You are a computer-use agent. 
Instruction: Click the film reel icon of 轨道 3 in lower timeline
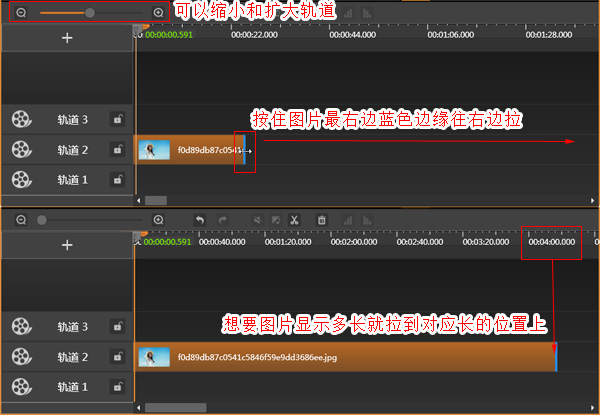click(x=21, y=326)
